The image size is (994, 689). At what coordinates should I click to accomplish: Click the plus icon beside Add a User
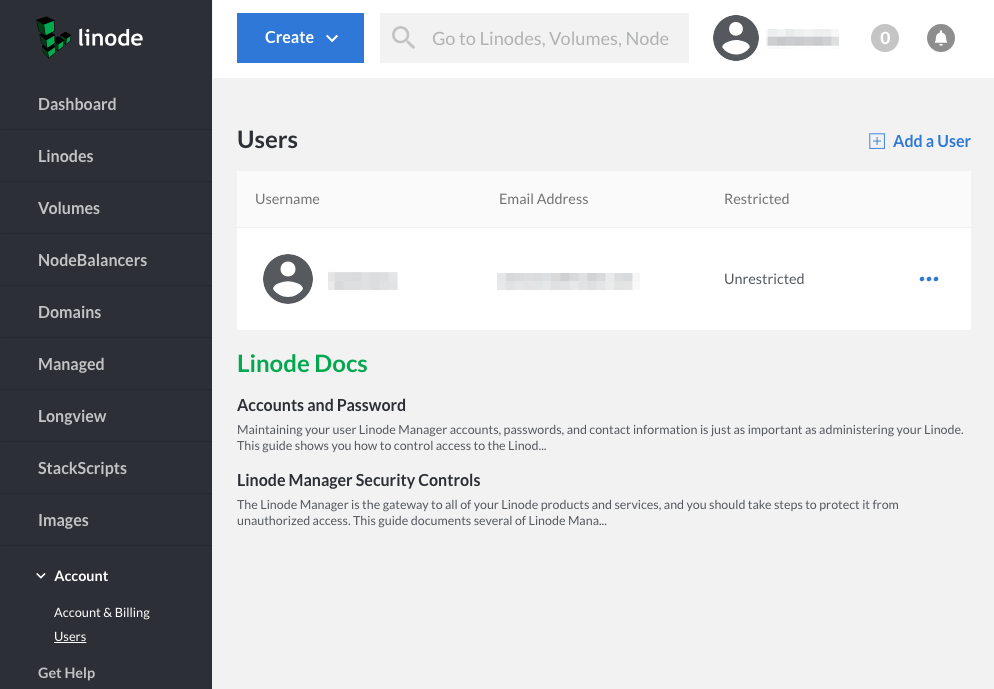click(x=877, y=141)
